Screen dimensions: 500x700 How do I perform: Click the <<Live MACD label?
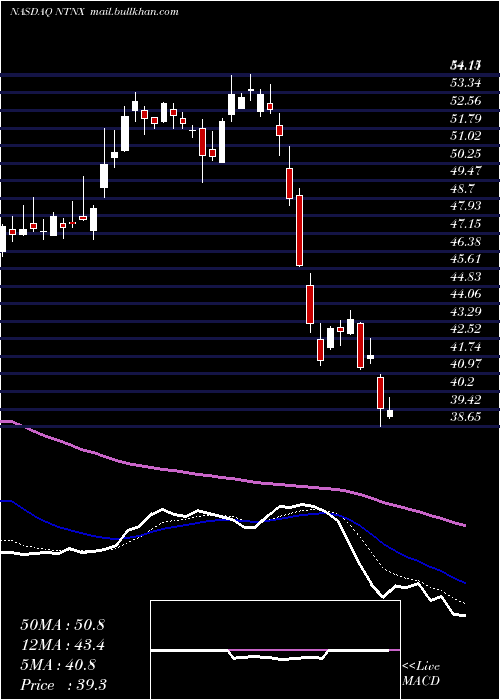(421, 674)
